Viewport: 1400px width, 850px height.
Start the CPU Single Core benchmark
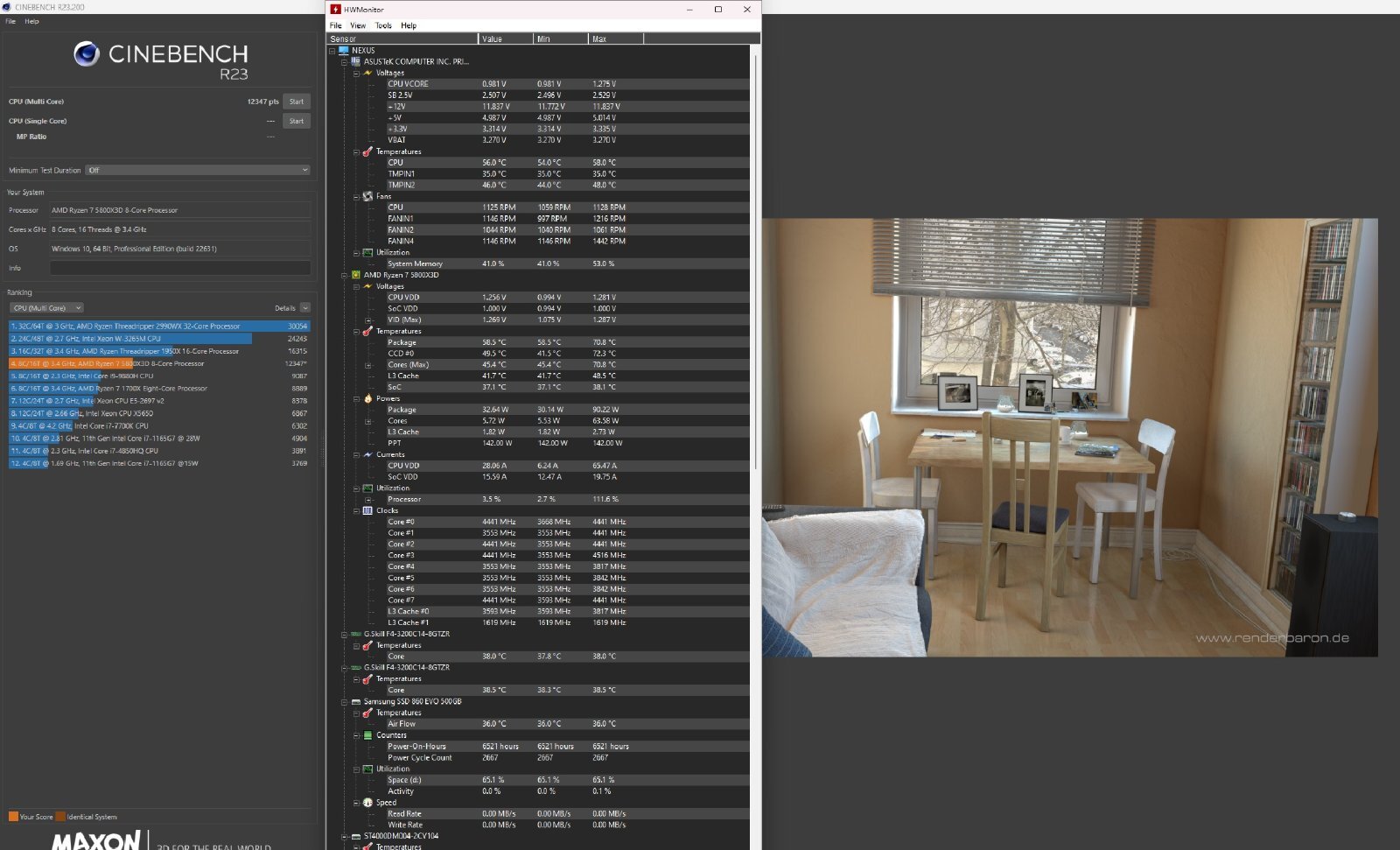(297, 121)
